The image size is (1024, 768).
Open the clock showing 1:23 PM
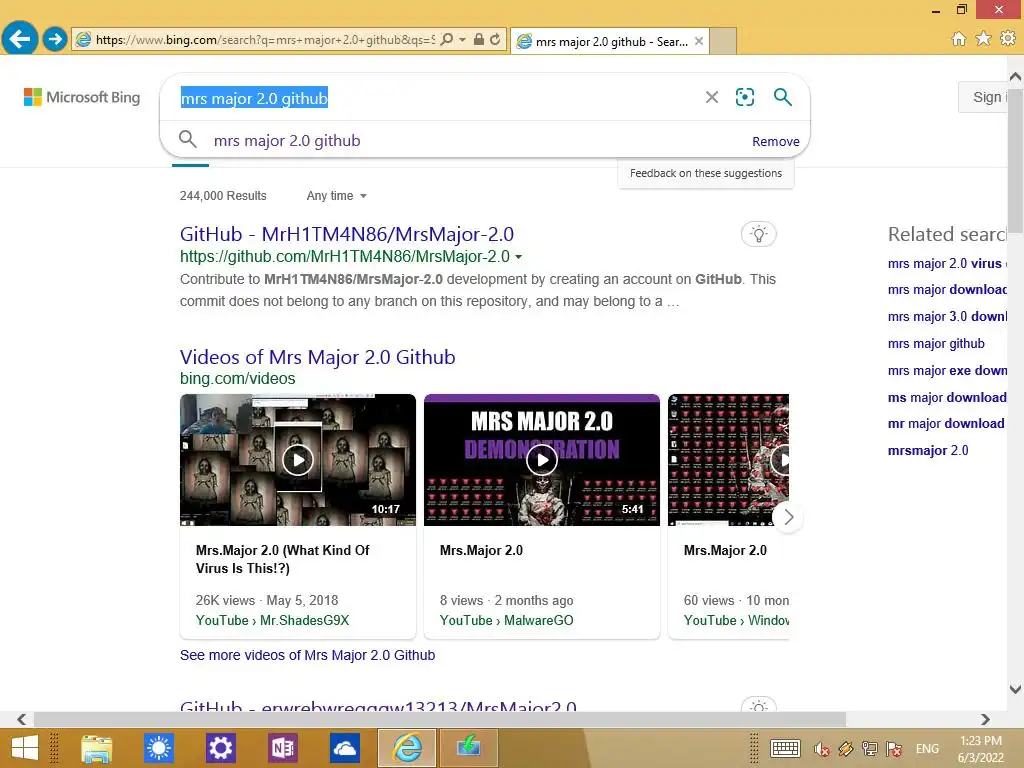pos(980,749)
